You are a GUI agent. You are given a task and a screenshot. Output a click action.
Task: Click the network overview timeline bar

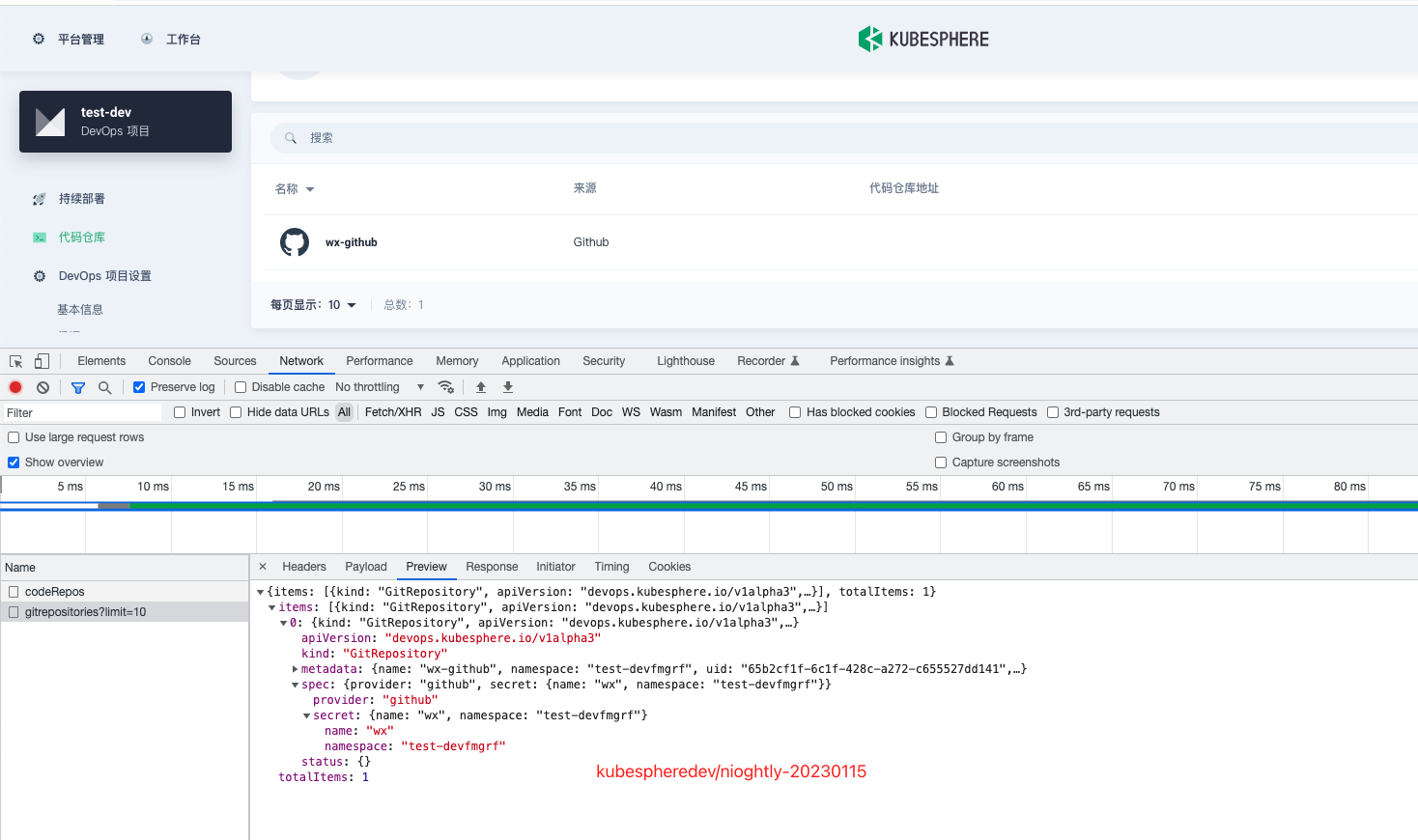click(x=709, y=506)
